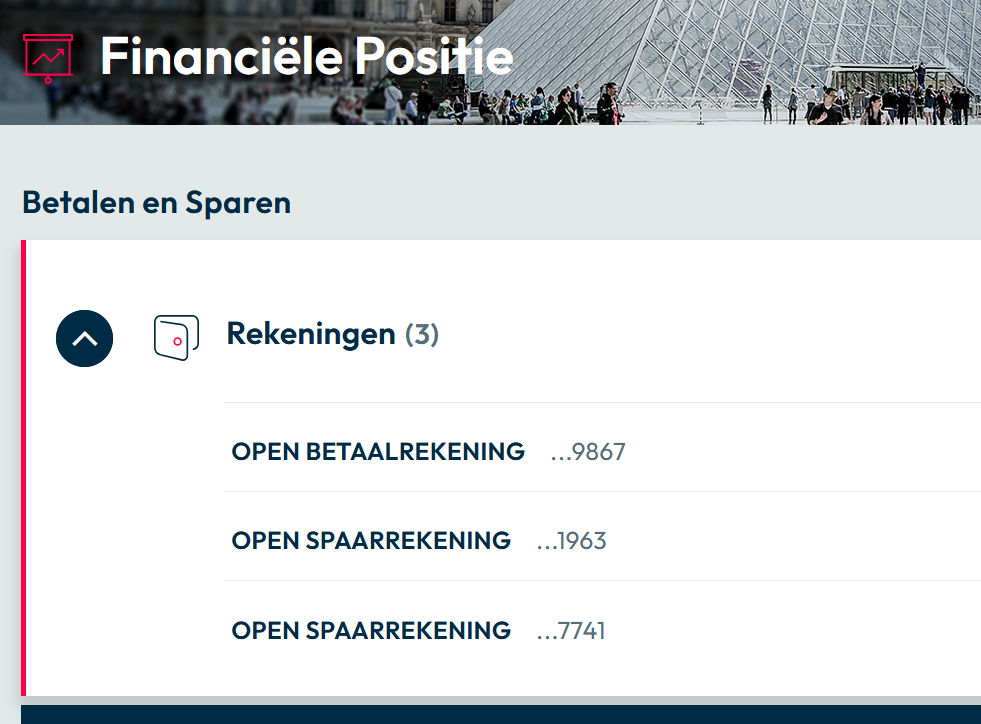
Task: Select account number ending 9867
Action: point(588,452)
